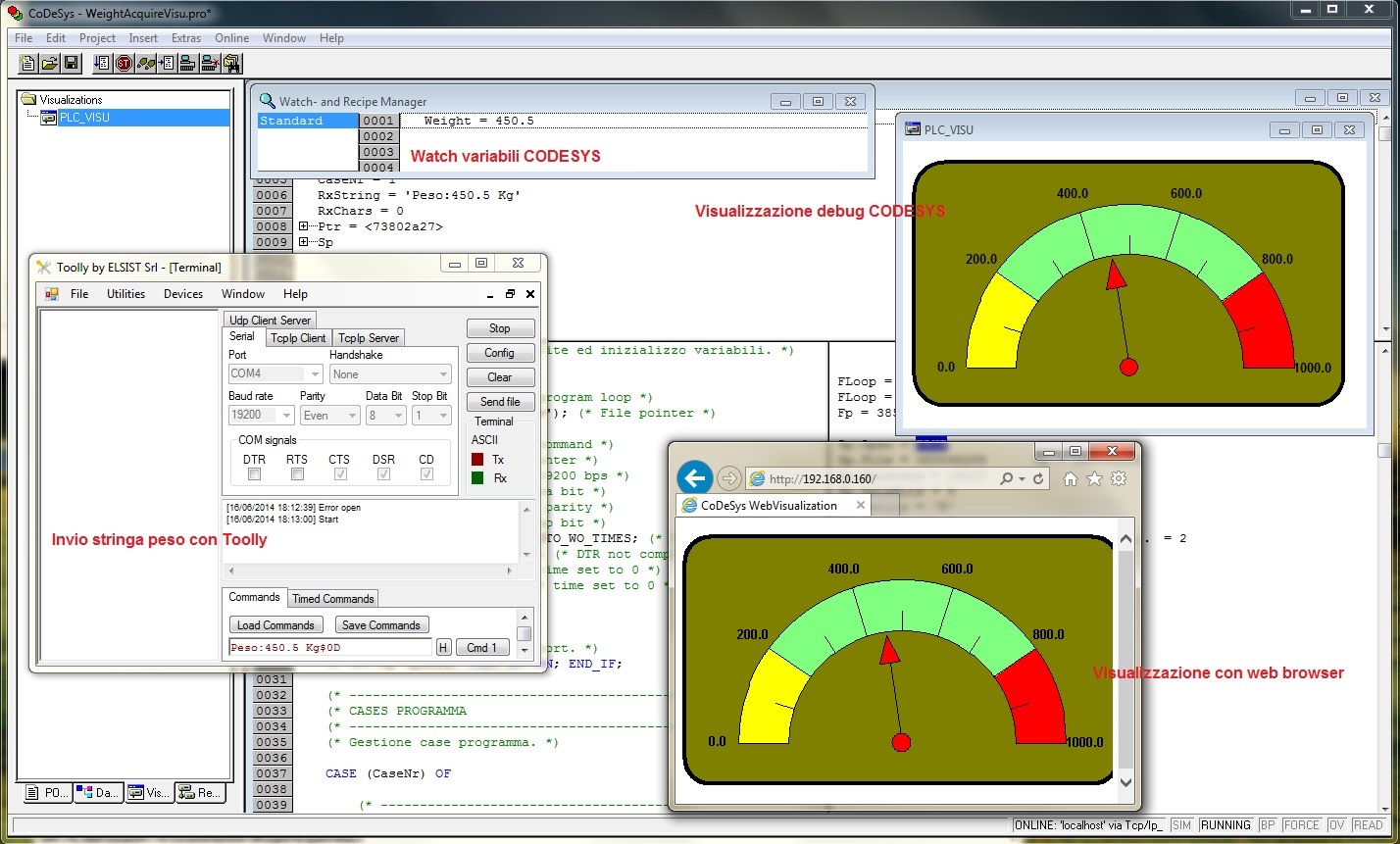
Task: Click the browser home icon
Action: coord(1071,478)
